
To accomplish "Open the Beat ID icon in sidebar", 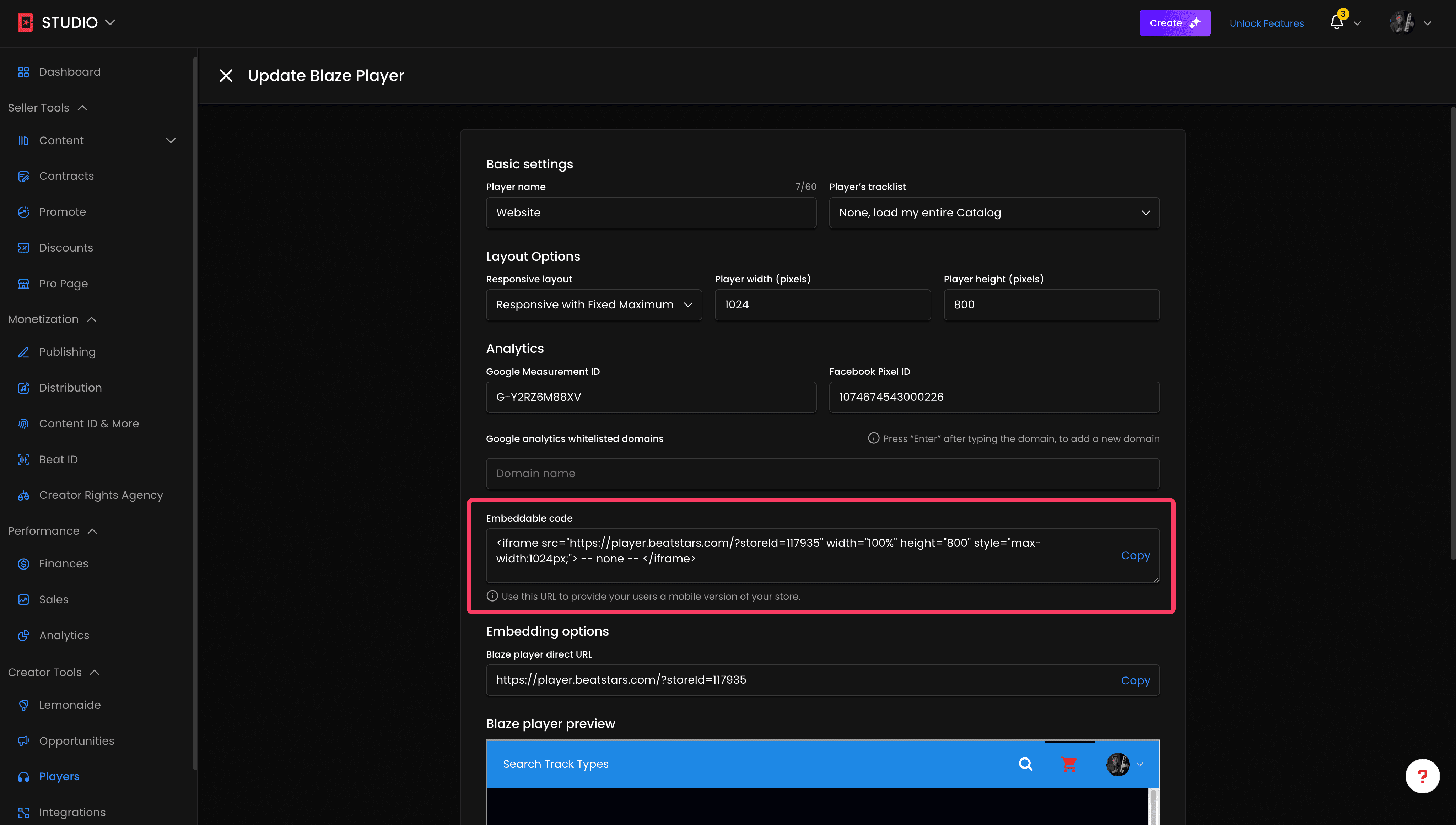I will (x=23, y=459).
